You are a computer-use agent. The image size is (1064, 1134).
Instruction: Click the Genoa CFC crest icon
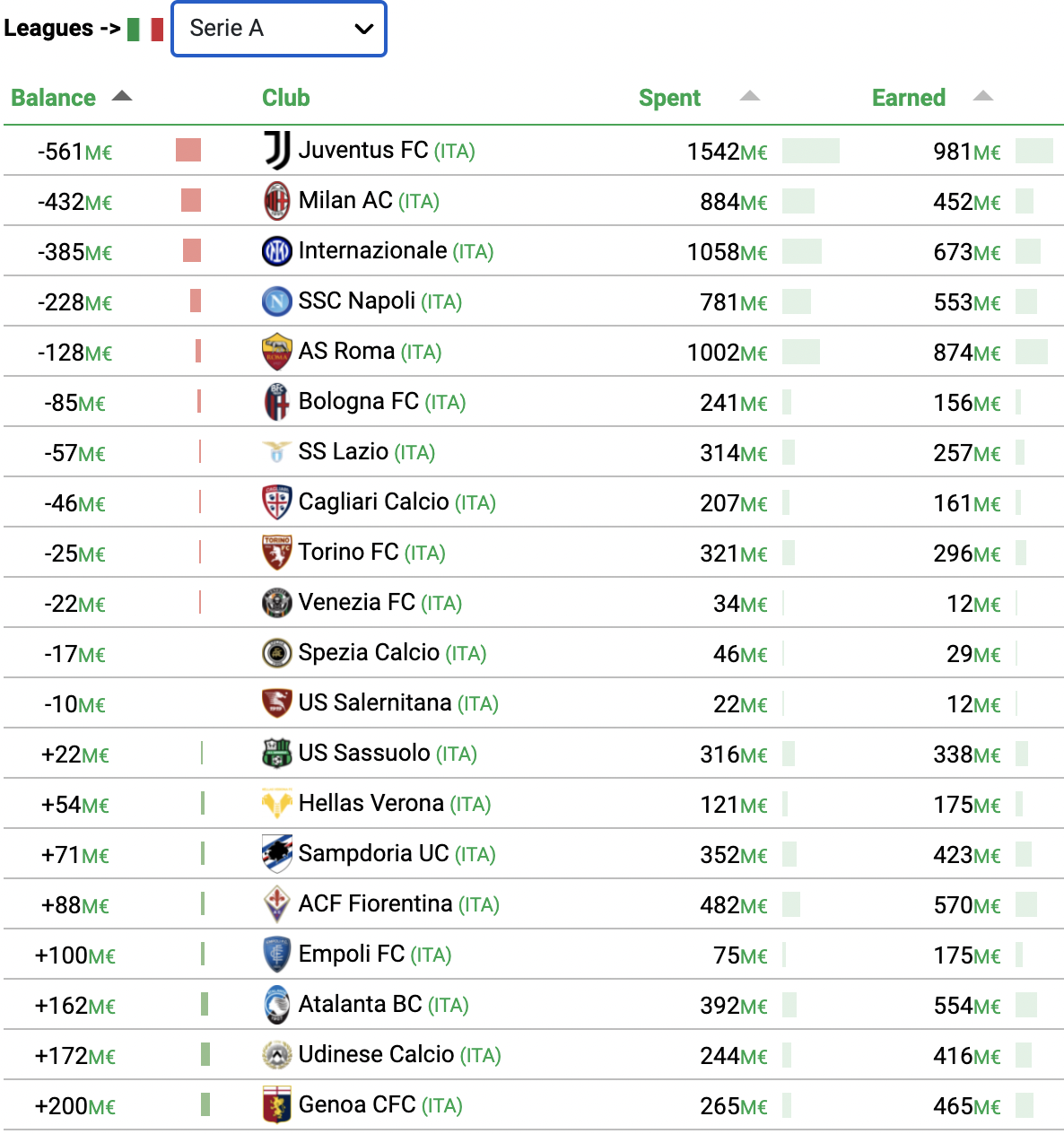(x=277, y=1105)
